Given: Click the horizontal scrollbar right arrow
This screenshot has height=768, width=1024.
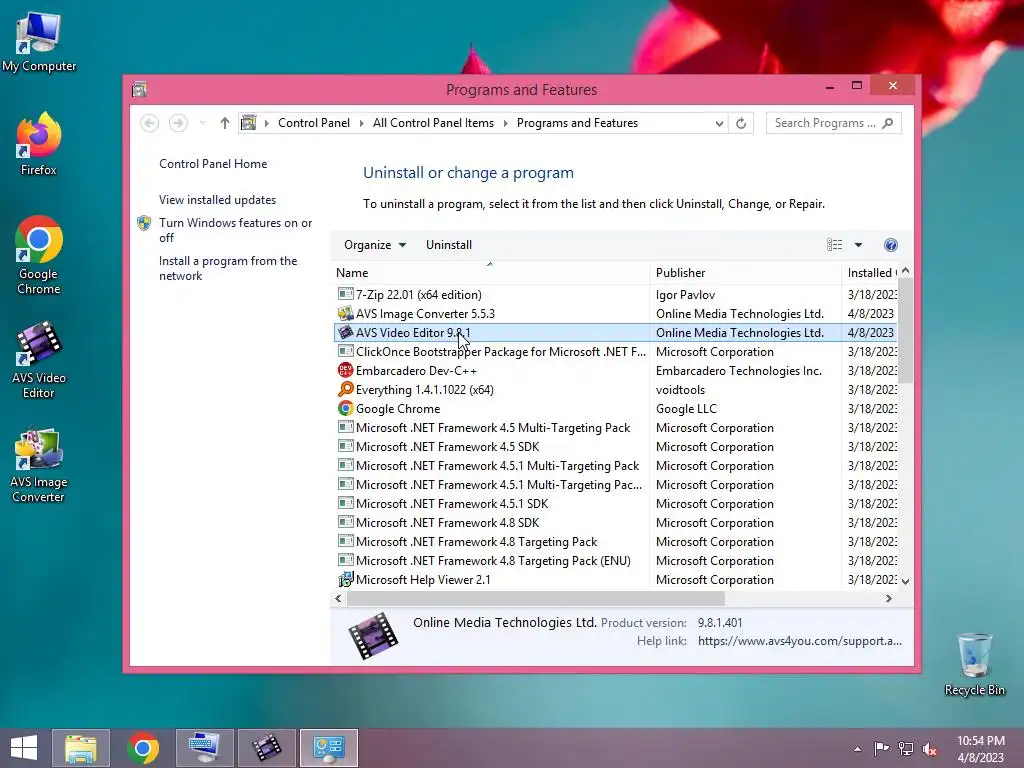Looking at the screenshot, I should (x=888, y=598).
